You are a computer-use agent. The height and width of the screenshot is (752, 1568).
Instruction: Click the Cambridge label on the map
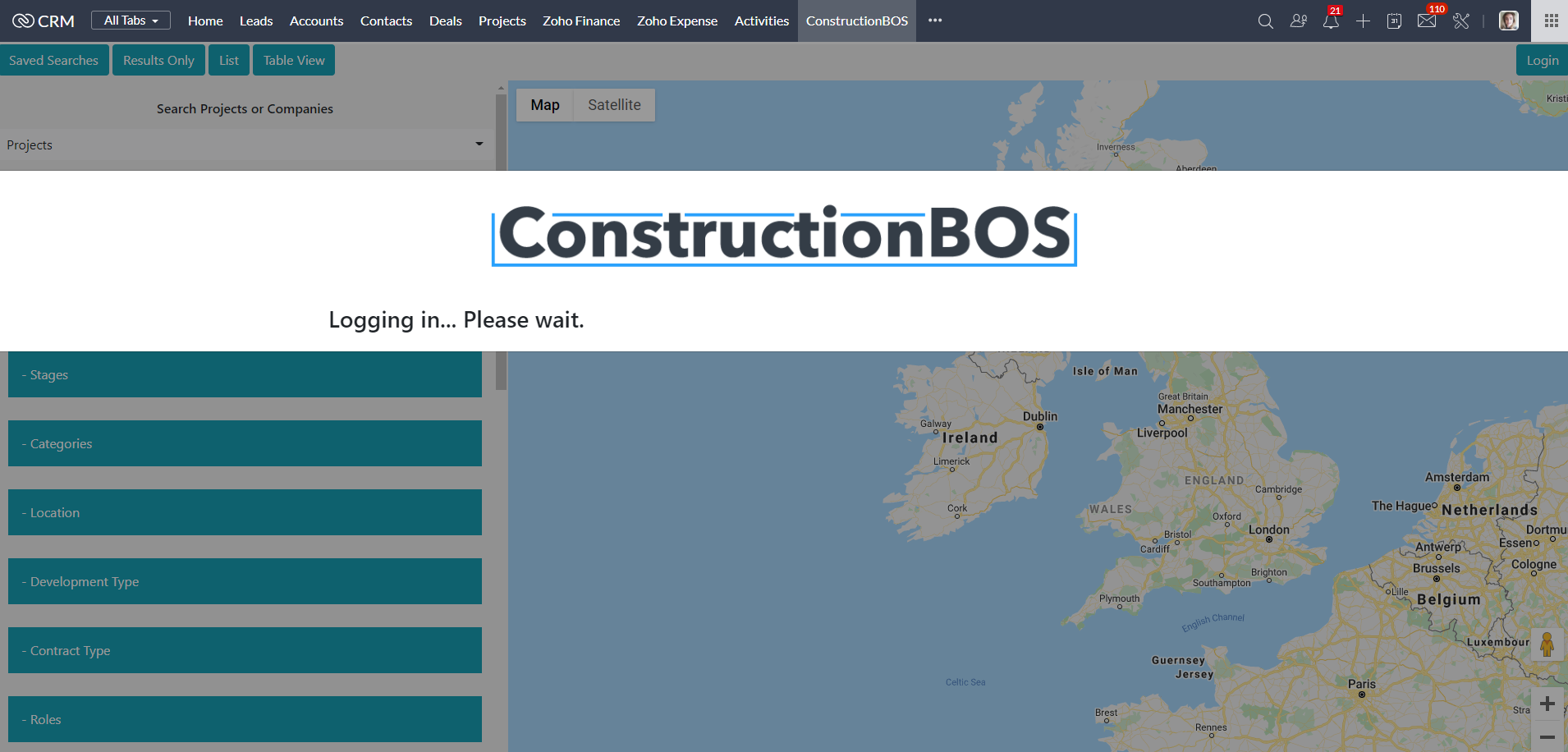1279,489
